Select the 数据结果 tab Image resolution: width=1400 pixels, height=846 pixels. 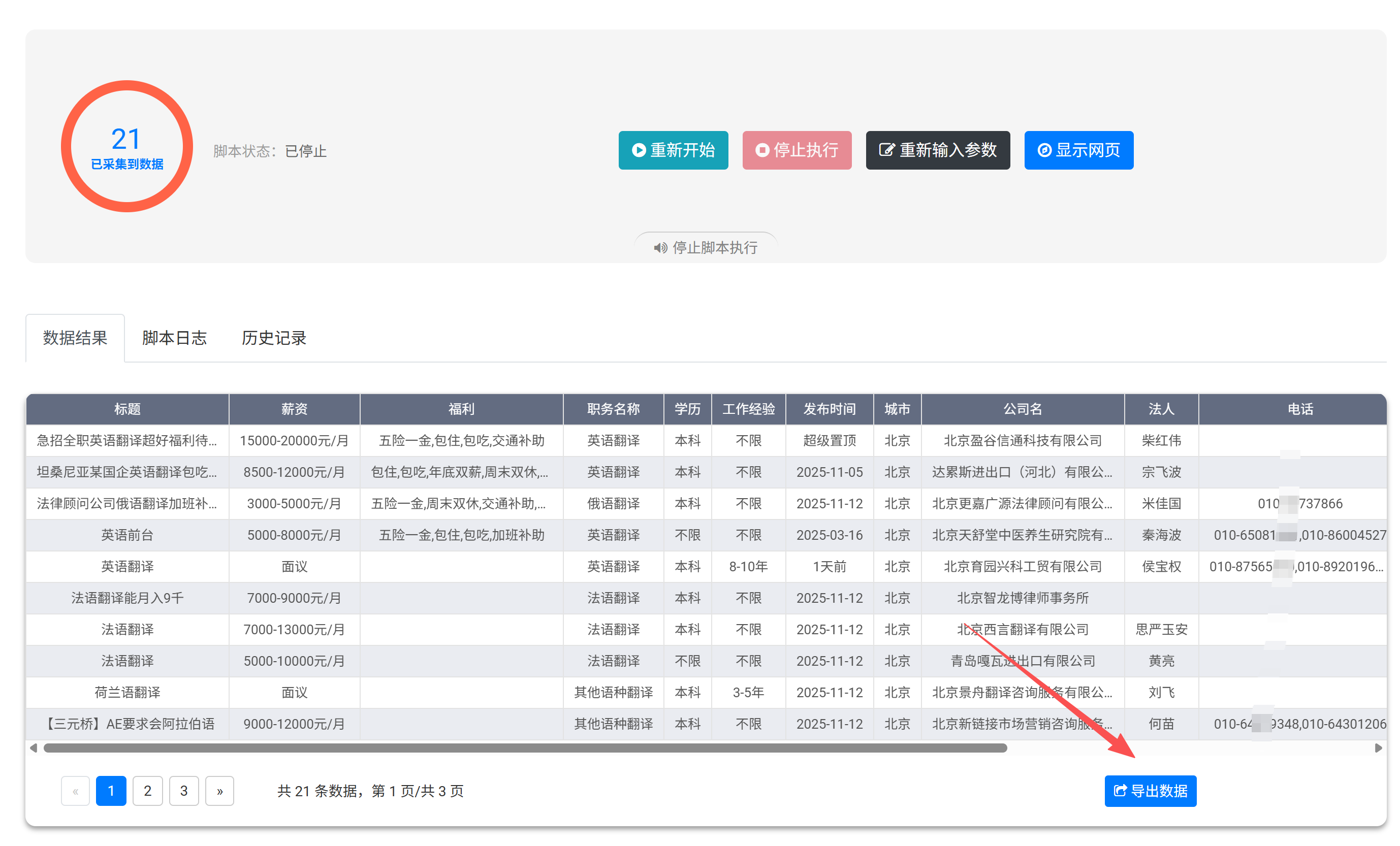point(75,338)
